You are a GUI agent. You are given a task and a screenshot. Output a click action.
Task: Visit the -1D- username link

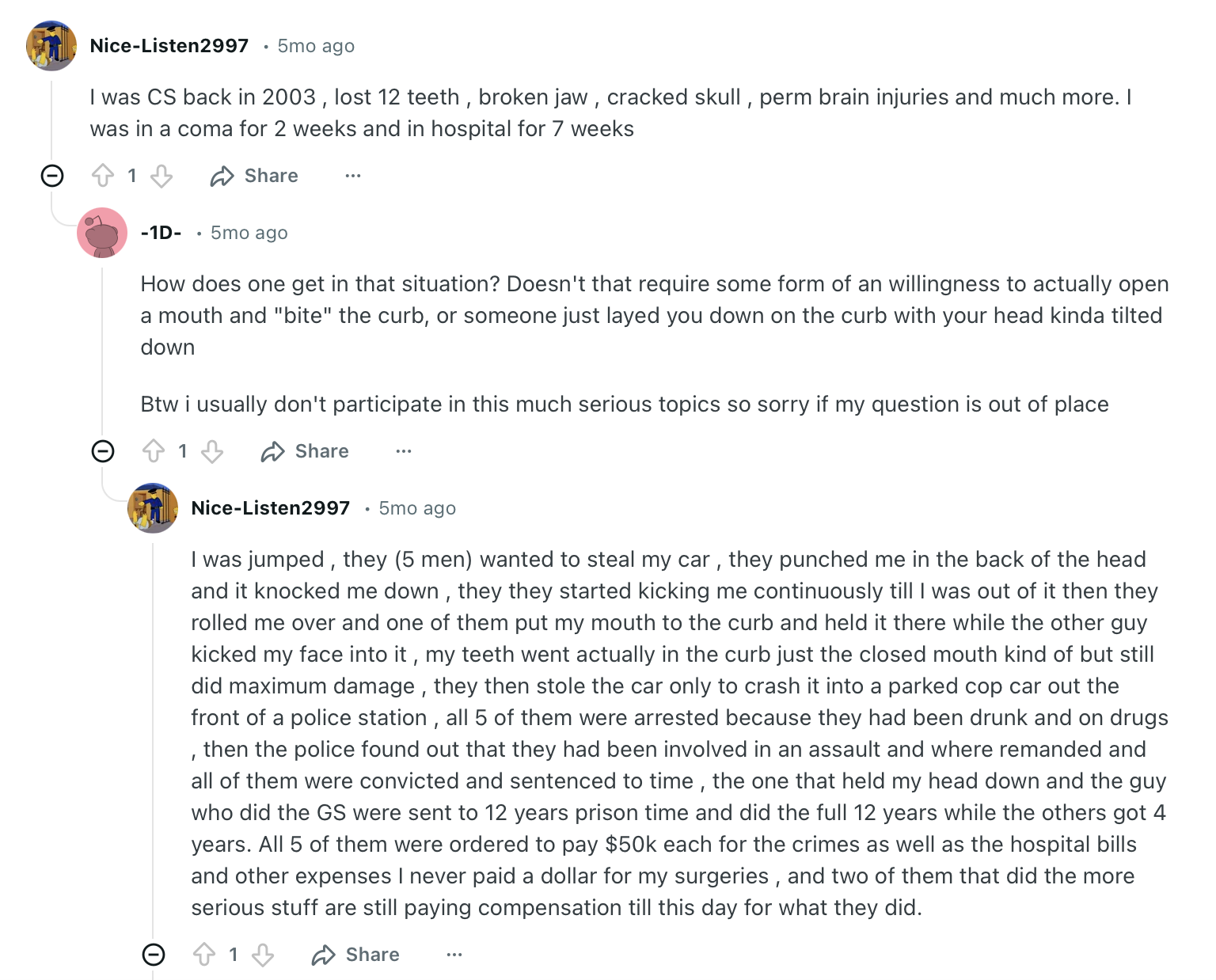pos(161,233)
